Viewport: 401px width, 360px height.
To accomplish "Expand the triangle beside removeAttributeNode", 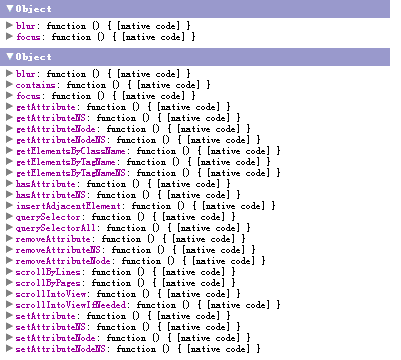I will [x=9, y=260].
